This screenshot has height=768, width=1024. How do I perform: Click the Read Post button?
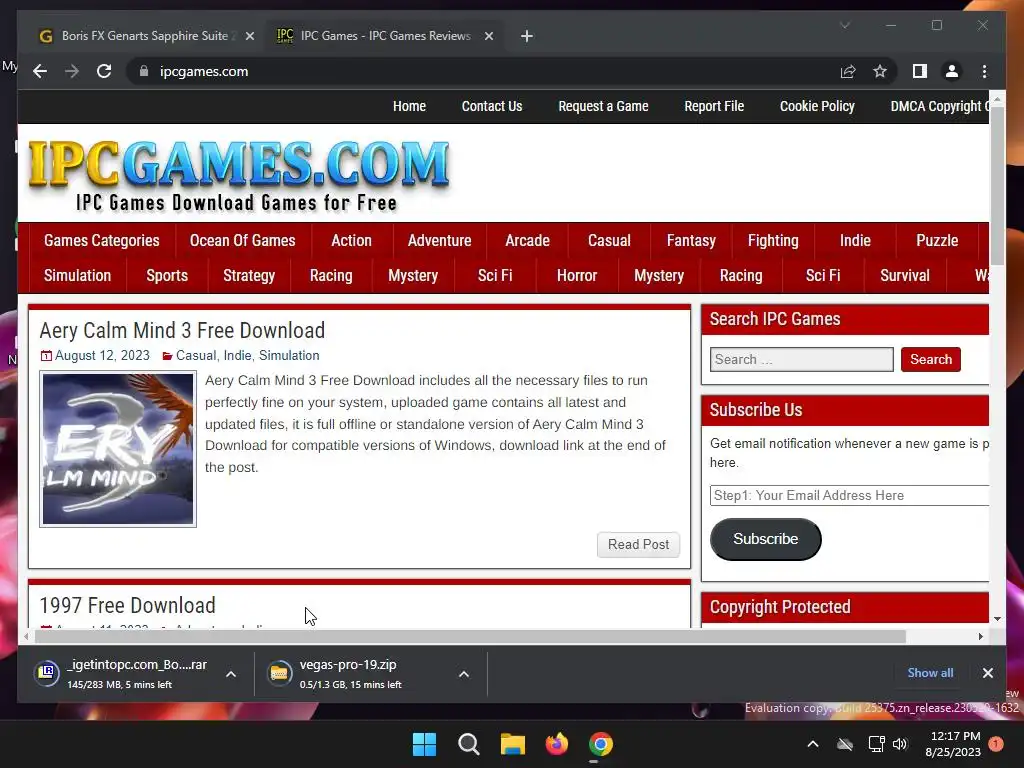638,545
